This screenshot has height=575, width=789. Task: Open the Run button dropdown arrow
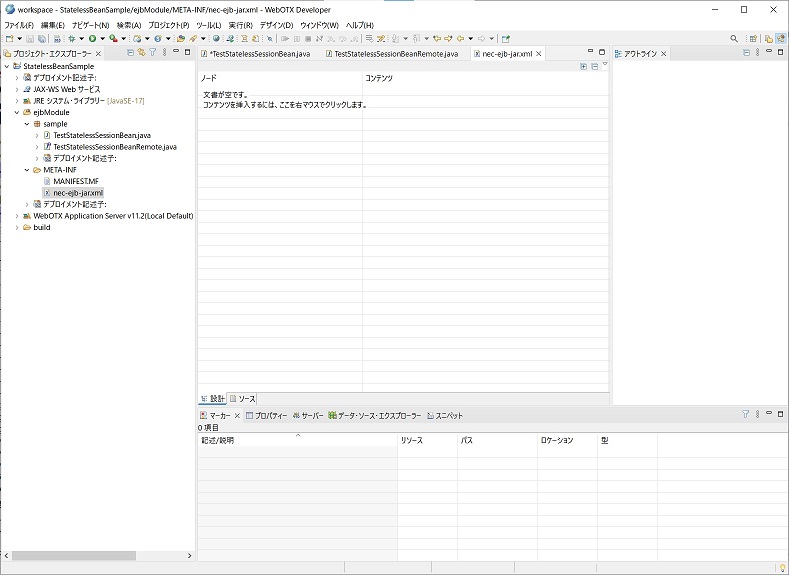click(x=101, y=39)
